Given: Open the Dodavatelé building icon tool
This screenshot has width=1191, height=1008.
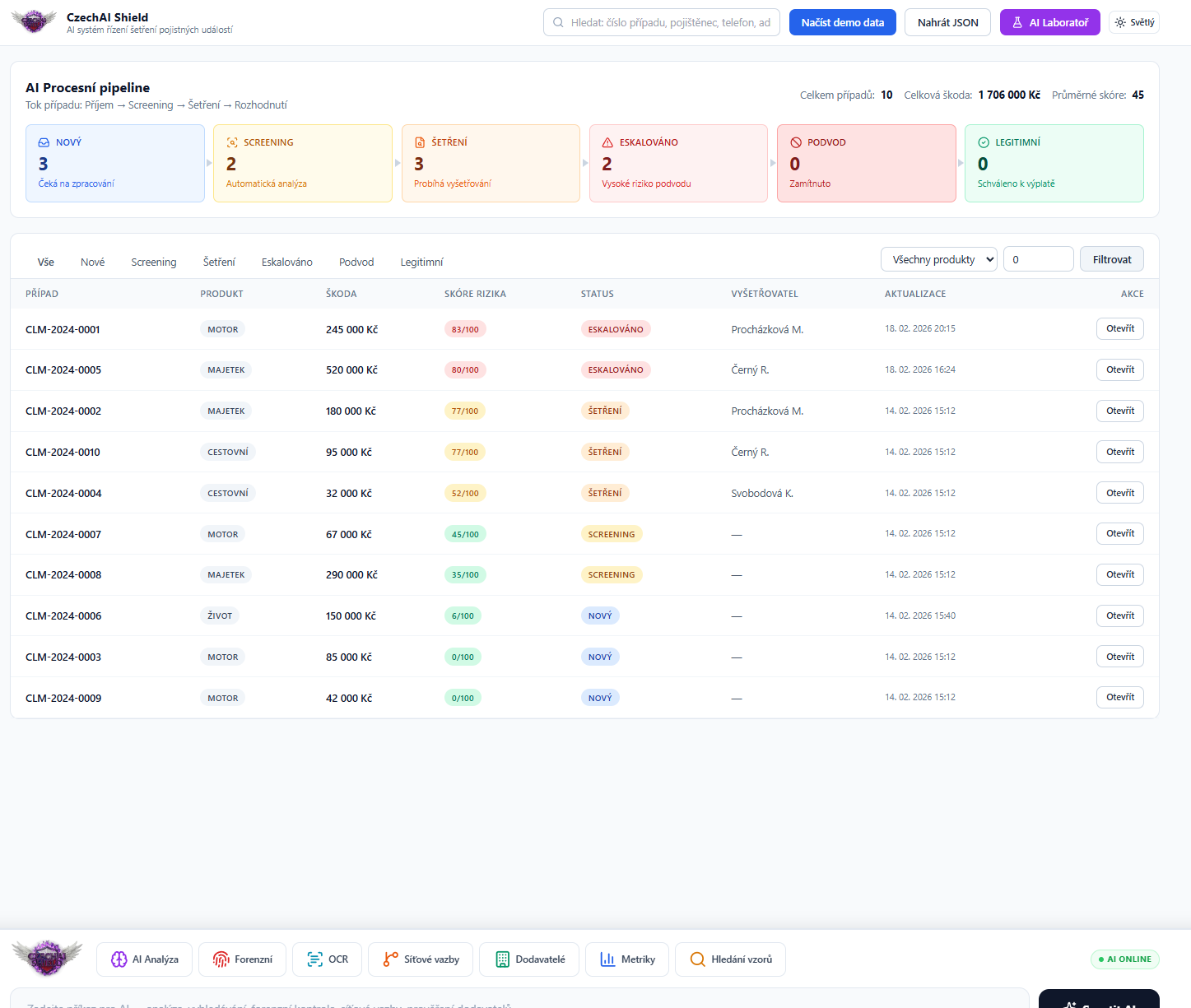Looking at the screenshot, I should [529, 959].
